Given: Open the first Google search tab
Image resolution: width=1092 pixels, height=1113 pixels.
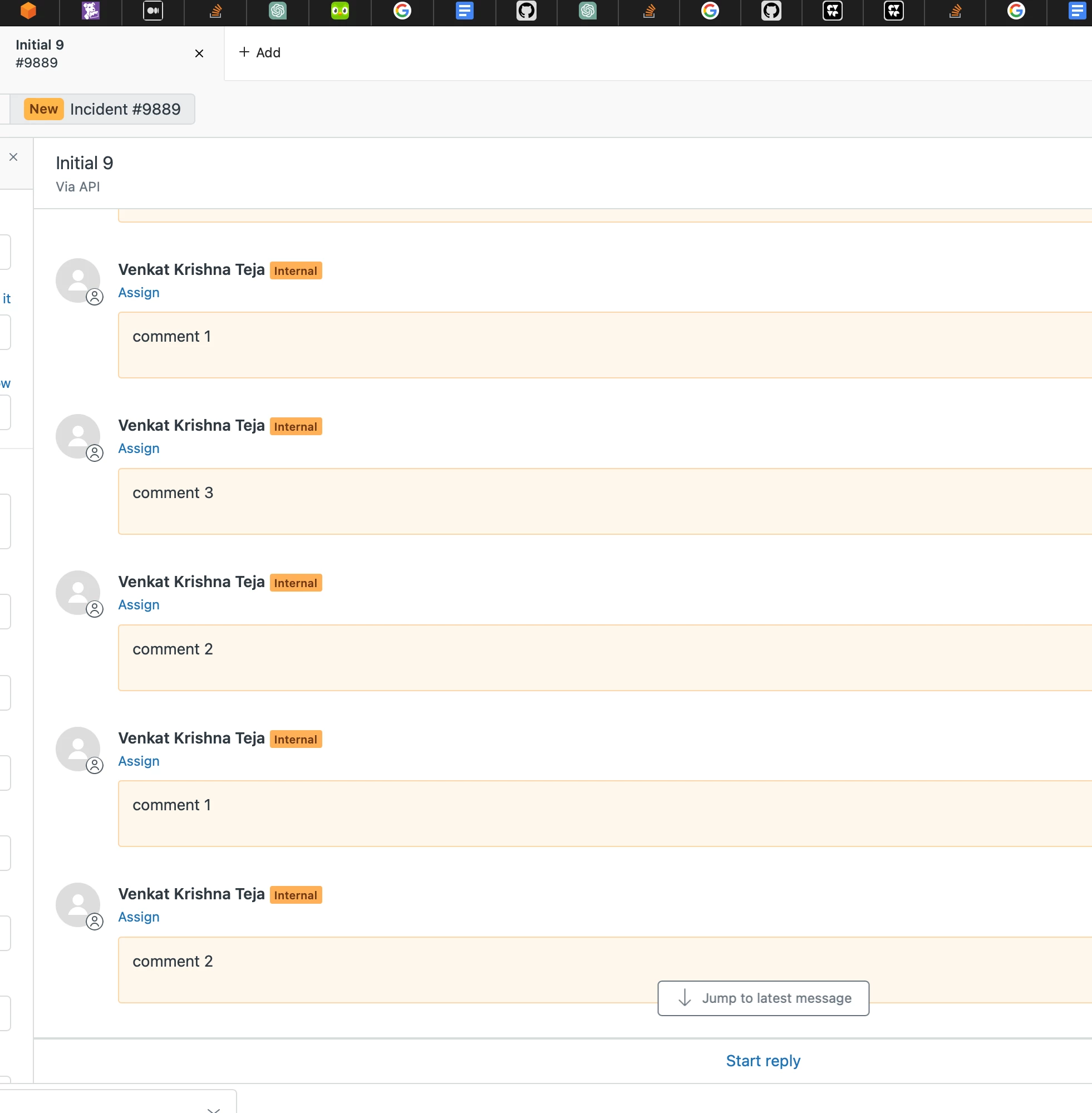Looking at the screenshot, I should tap(402, 11).
